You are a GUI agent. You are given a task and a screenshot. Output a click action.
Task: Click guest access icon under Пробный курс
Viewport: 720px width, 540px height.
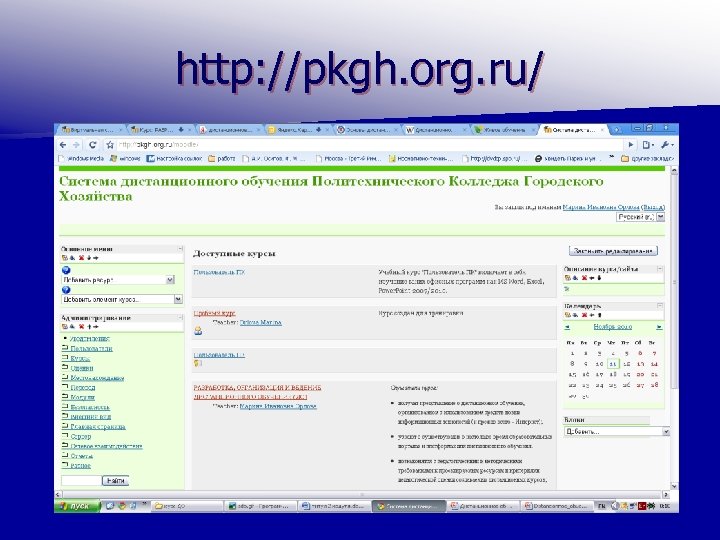coord(198,331)
